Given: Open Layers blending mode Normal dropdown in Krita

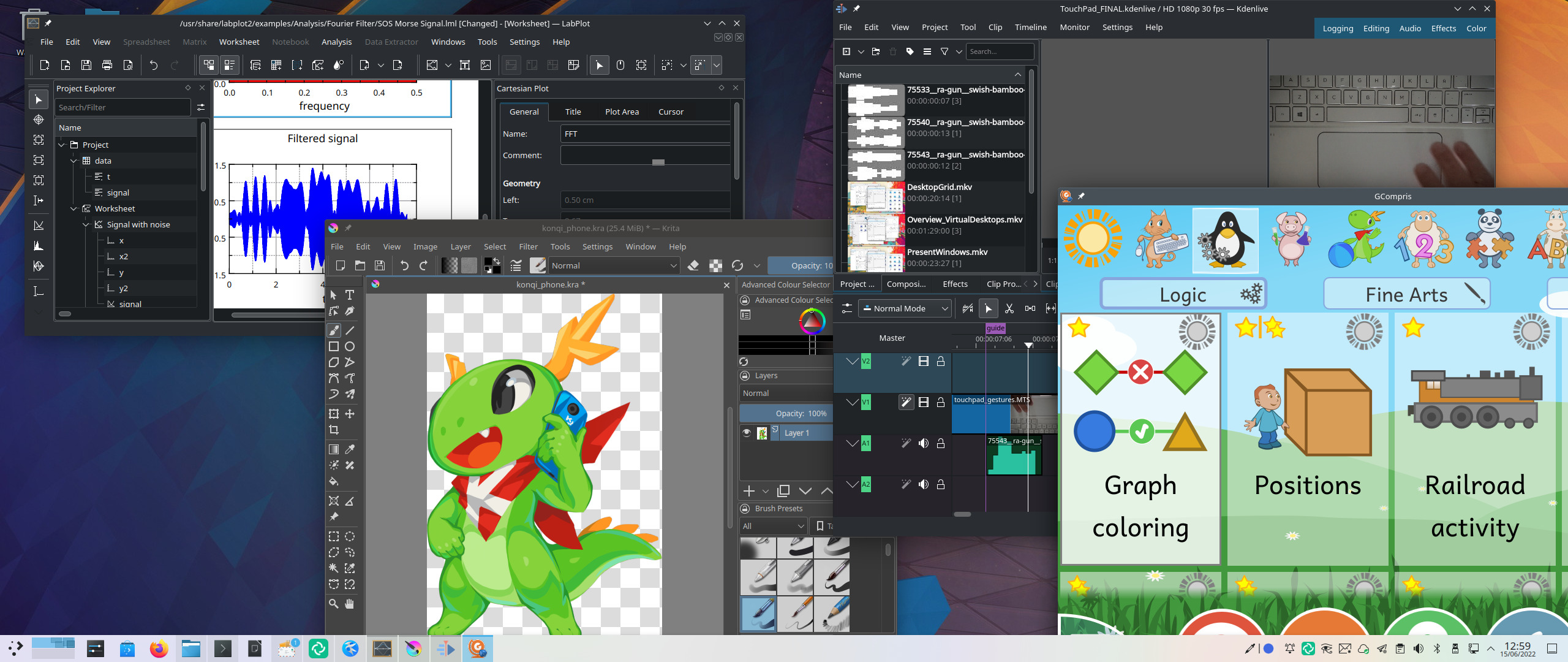Looking at the screenshot, I should pos(786,393).
